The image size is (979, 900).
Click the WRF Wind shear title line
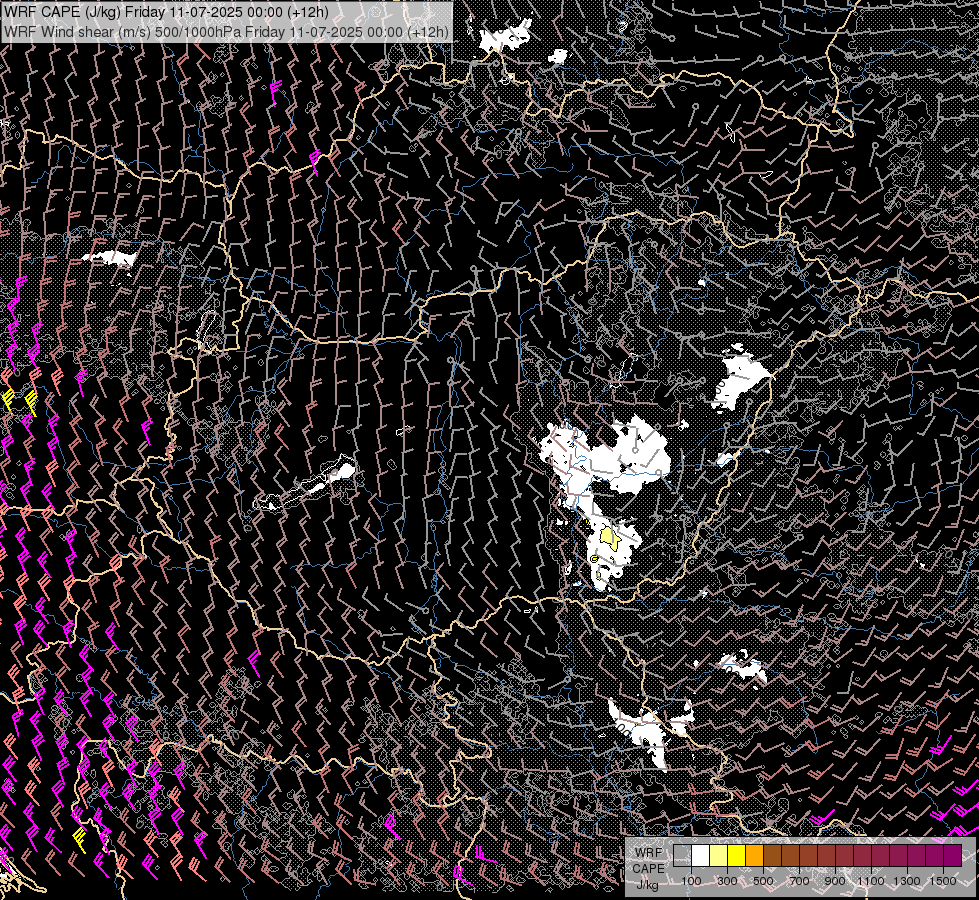pyautogui.click(x=226, y=32)
